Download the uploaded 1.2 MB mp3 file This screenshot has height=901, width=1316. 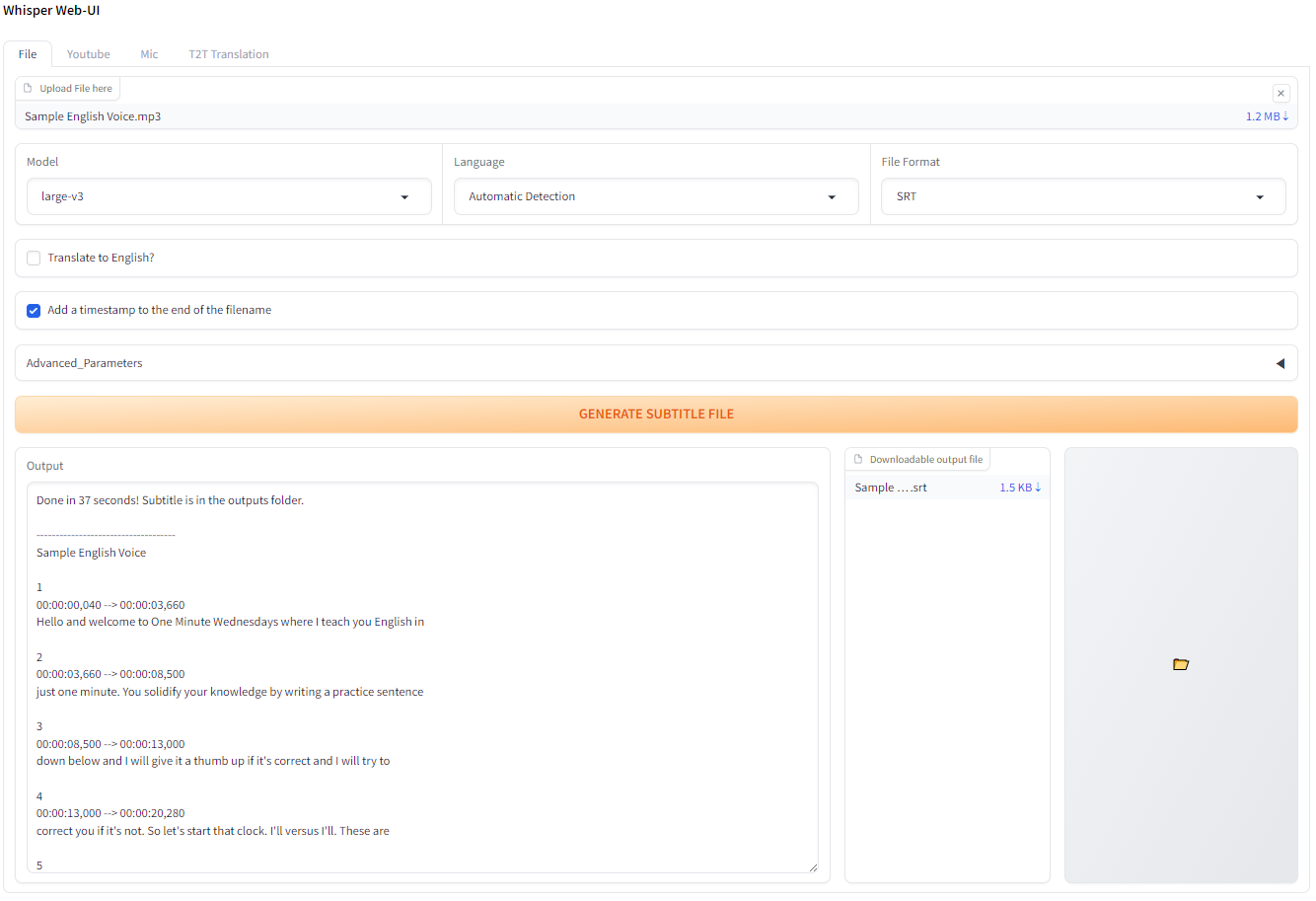(1267, 116)
